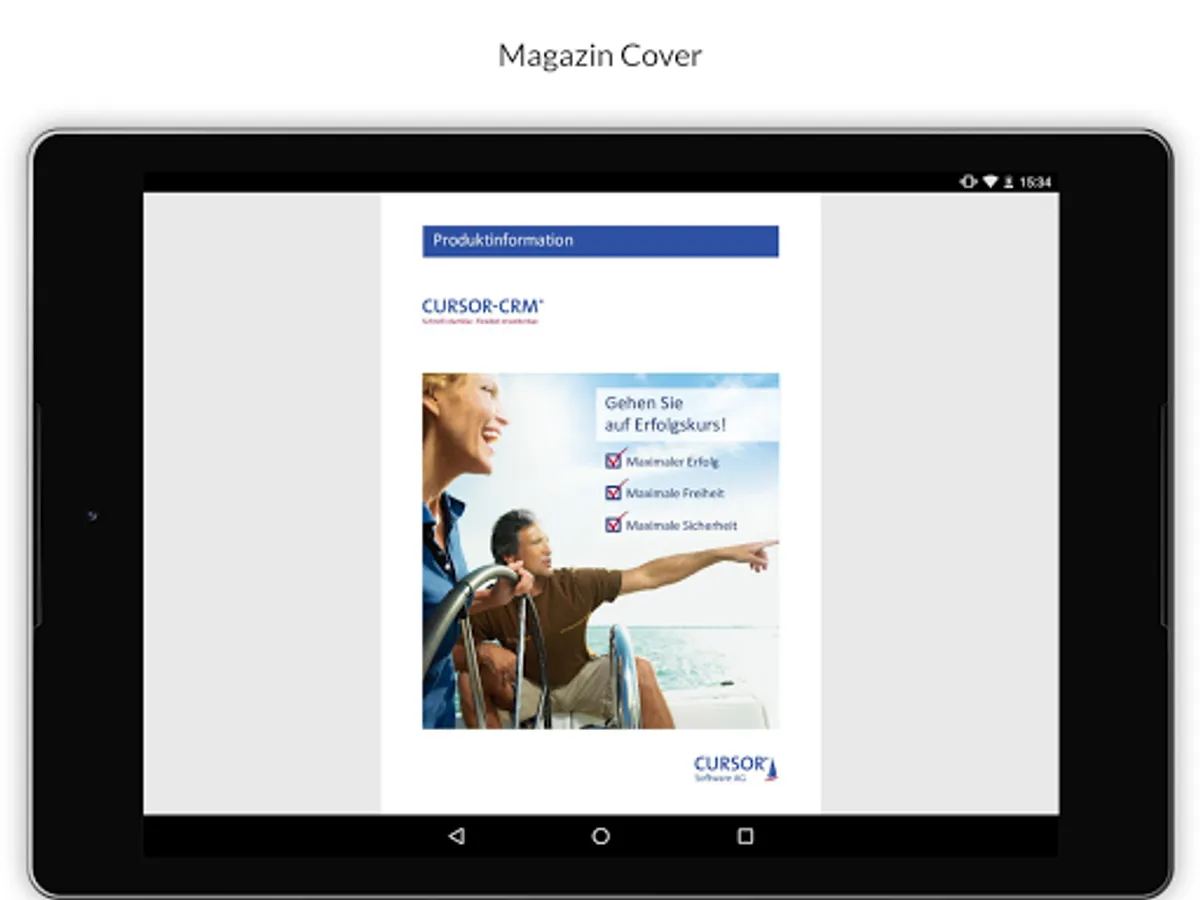Tap the Android recent apps square button
1200x900 pixels.
click(745, 836)
